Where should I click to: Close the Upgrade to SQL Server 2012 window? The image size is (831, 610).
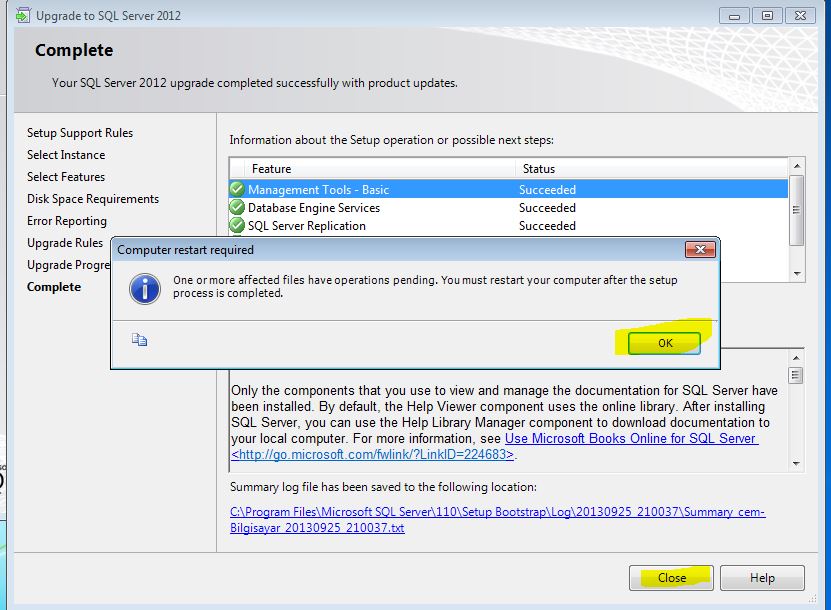tap(800, 16)
